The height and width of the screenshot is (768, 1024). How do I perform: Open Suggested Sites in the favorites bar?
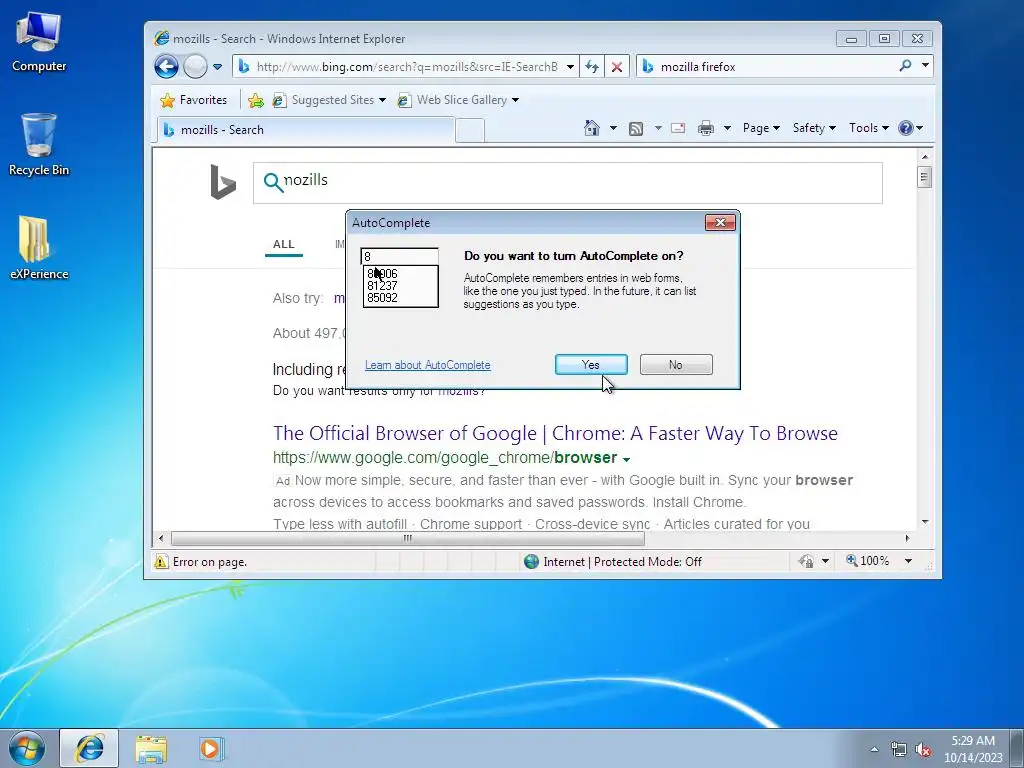point(329,100)
